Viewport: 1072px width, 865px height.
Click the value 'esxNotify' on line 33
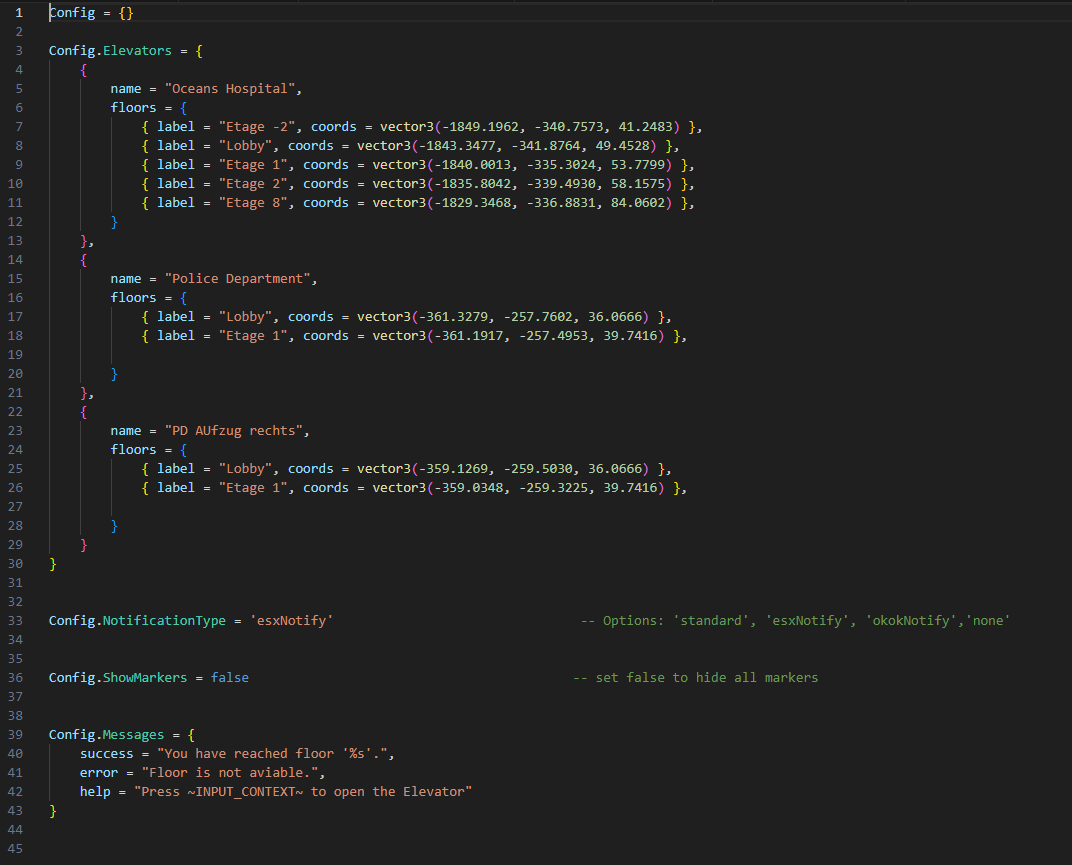[291, 621]
